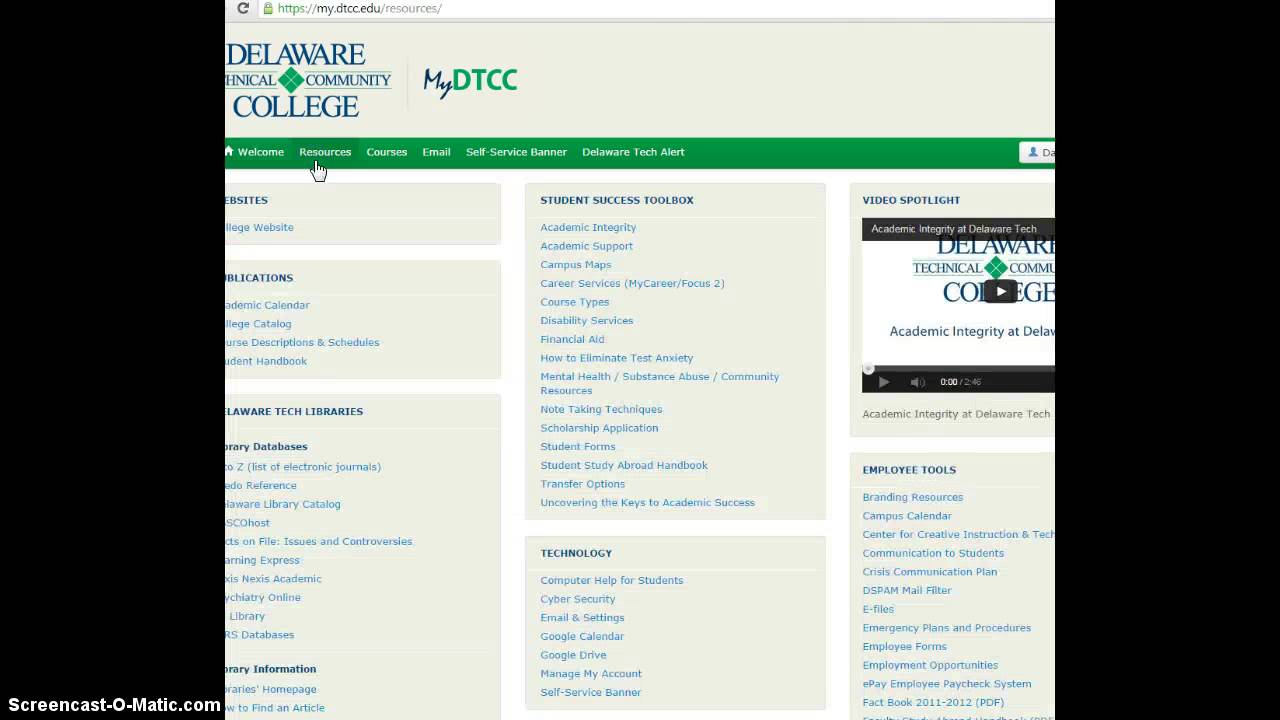Open the Note Taking Techniques link
Screen dimensions: 1280x720
601,409
